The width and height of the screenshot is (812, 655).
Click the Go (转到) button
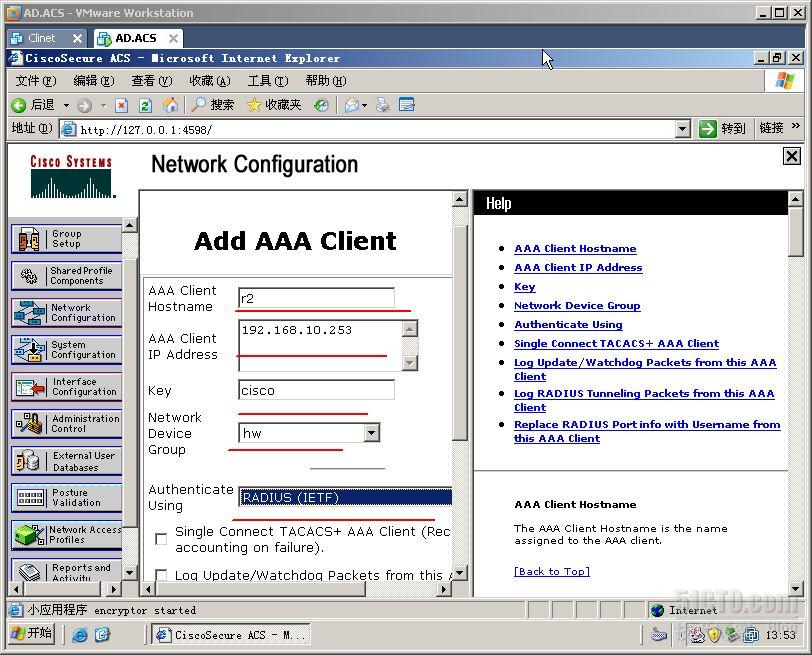tap(722, 128)
